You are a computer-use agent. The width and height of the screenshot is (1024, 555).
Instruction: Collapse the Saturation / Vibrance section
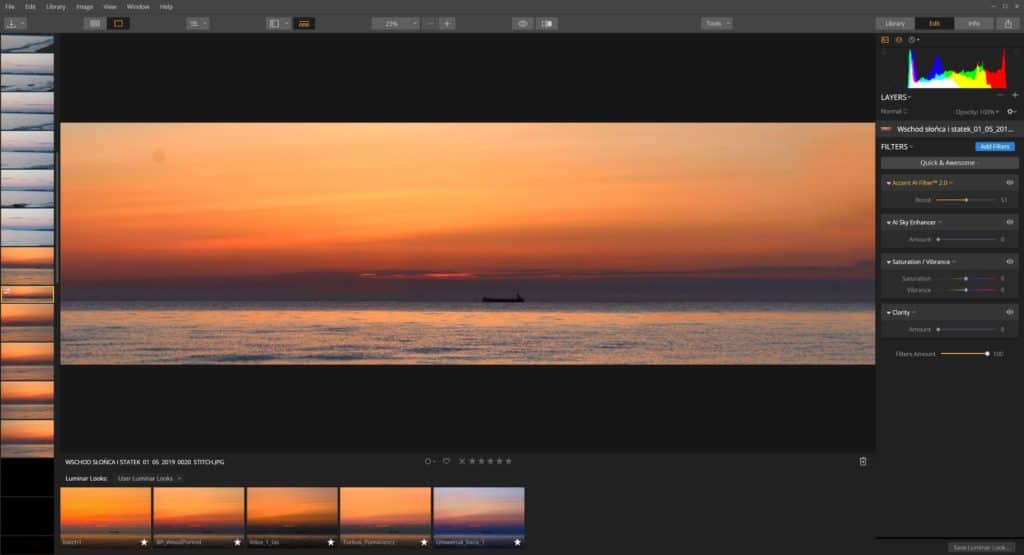point(888,262)
